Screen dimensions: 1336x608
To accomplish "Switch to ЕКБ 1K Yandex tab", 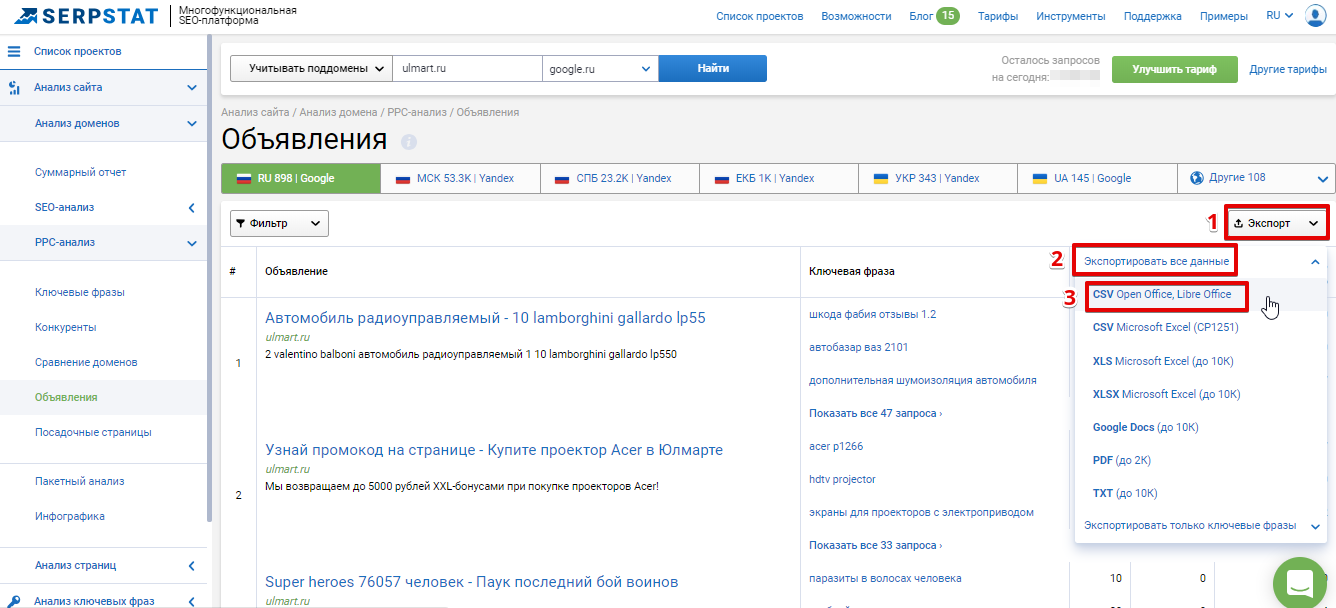I will point(778,179).
